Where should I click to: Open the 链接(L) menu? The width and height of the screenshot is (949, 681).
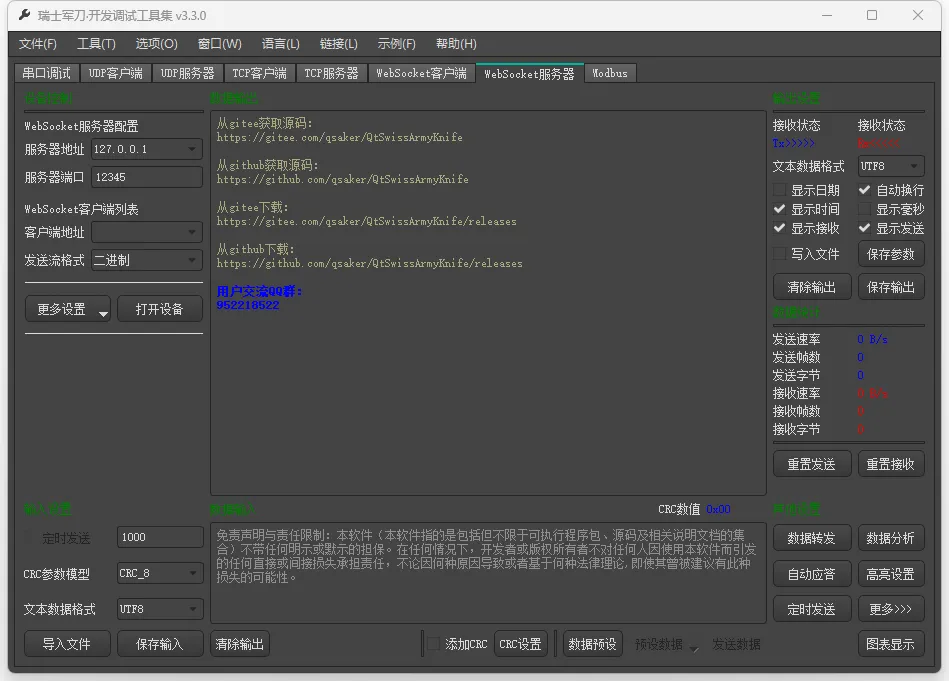(x=338, y=44)
